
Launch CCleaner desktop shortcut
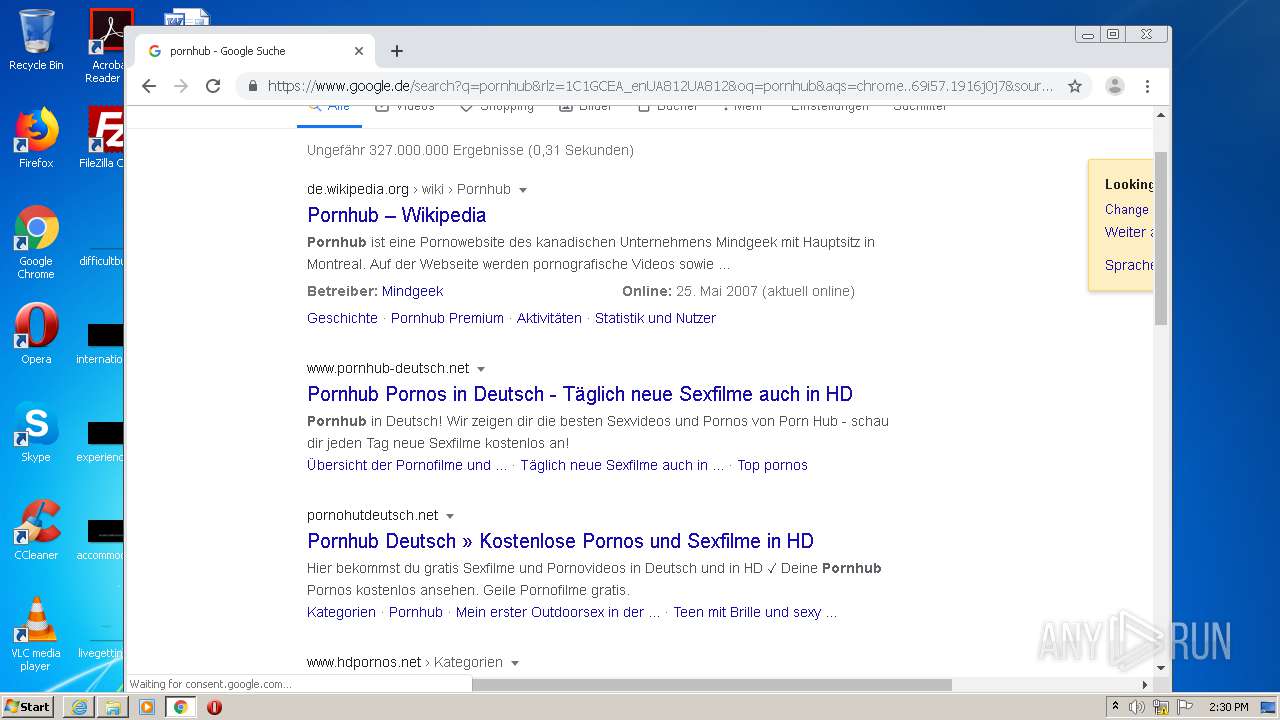coord(36,530)
